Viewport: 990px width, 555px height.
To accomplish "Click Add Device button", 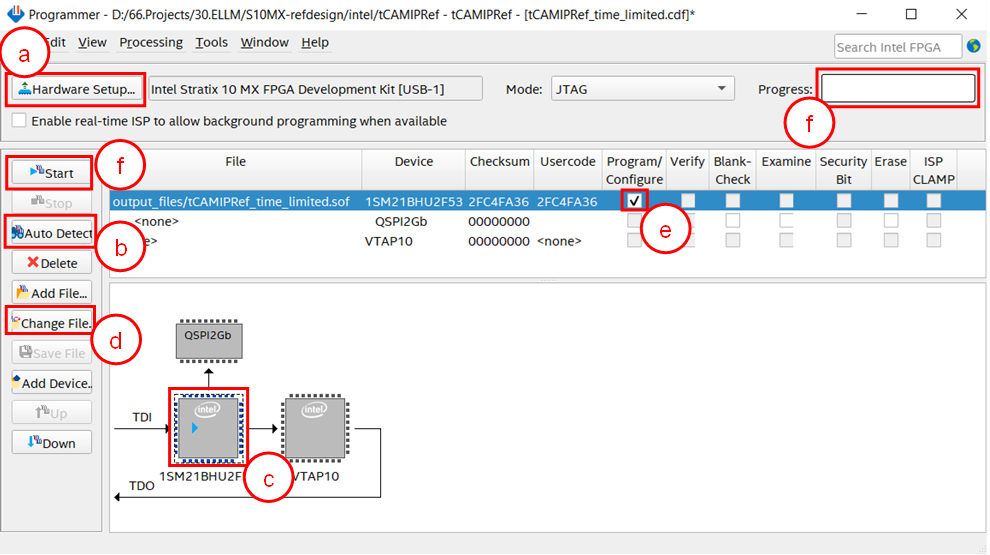I will [x=51, y=383].
